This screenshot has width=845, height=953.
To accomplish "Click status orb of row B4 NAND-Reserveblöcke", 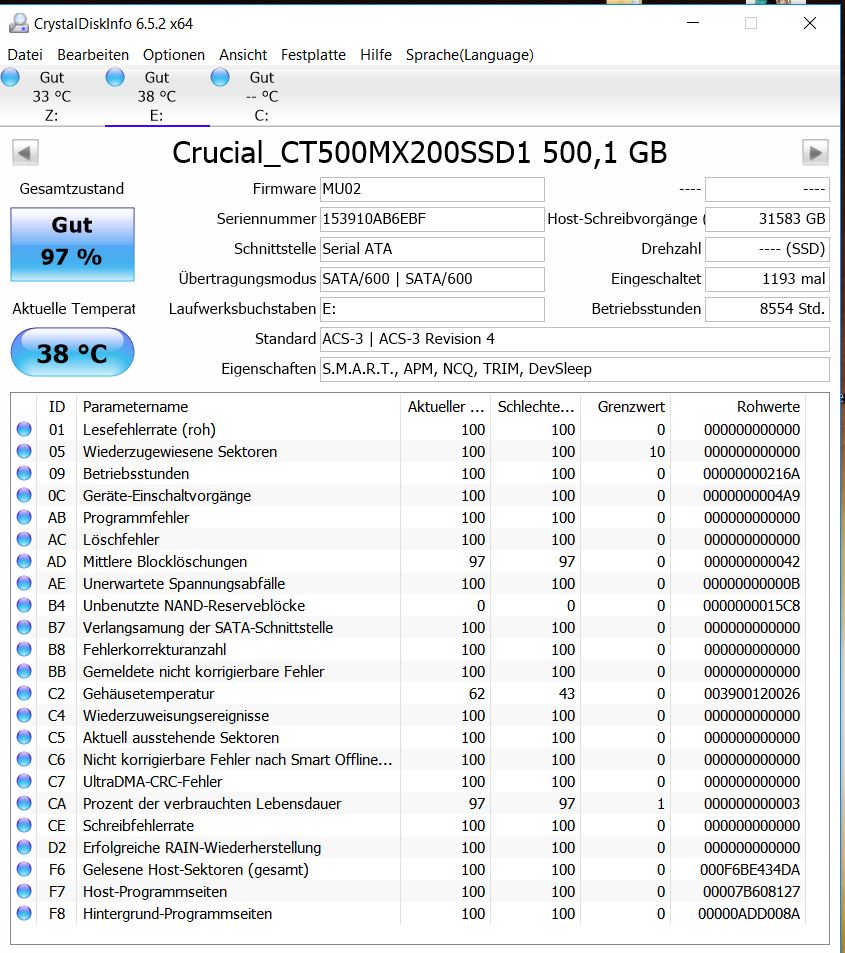I will tap(24, 605).
